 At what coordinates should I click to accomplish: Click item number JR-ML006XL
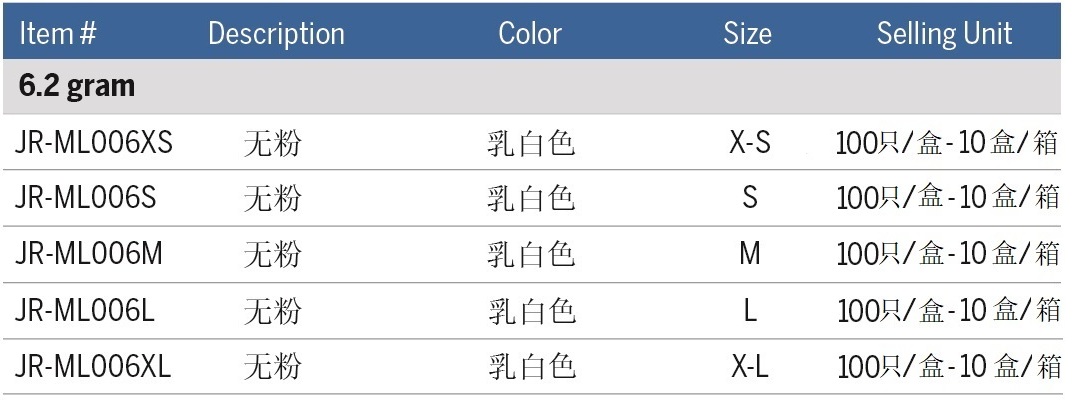(93, 367)
